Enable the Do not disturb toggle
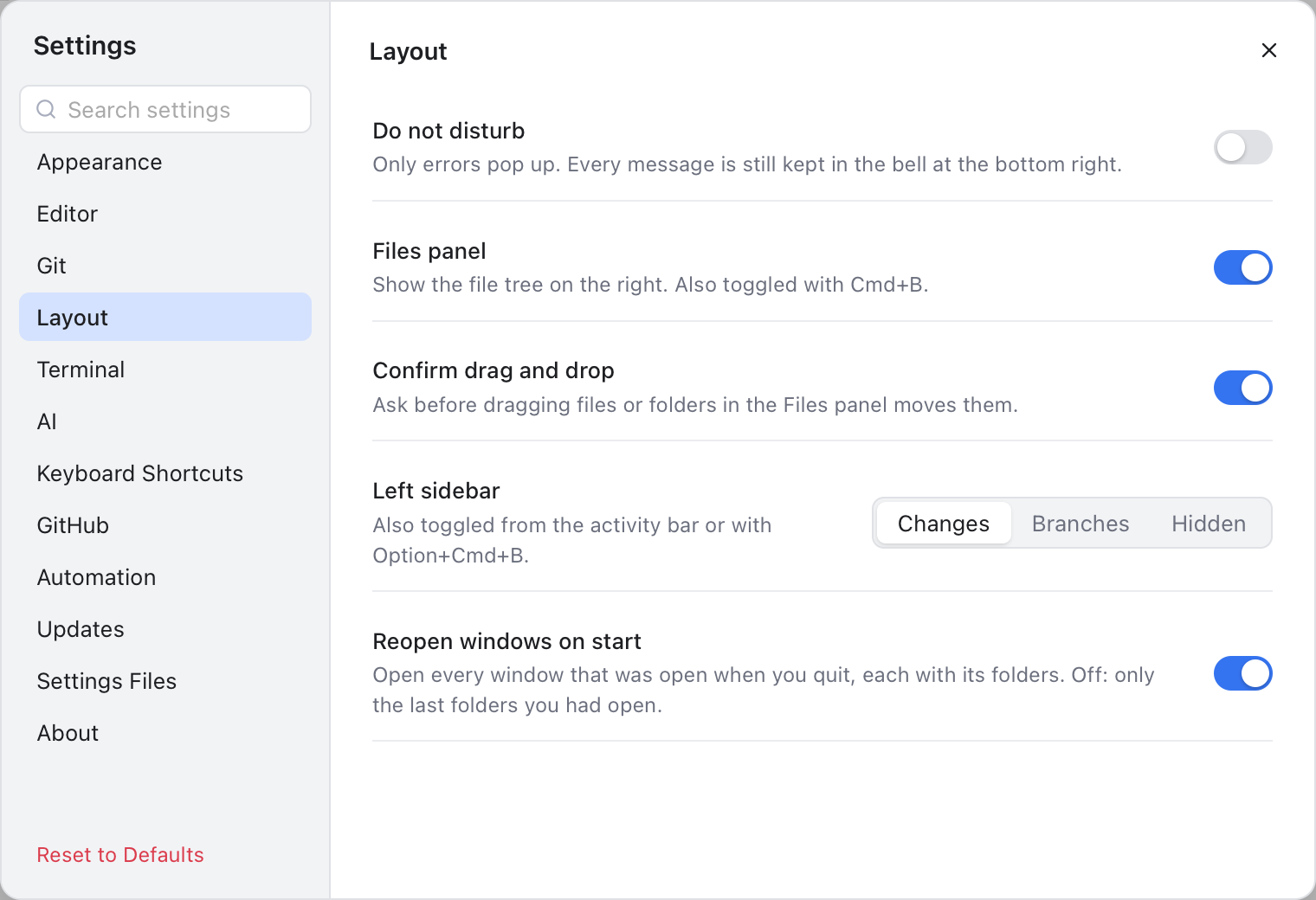Viewport: 1316px width, 900px height. pyautogui.click(x=1242, y=147)
